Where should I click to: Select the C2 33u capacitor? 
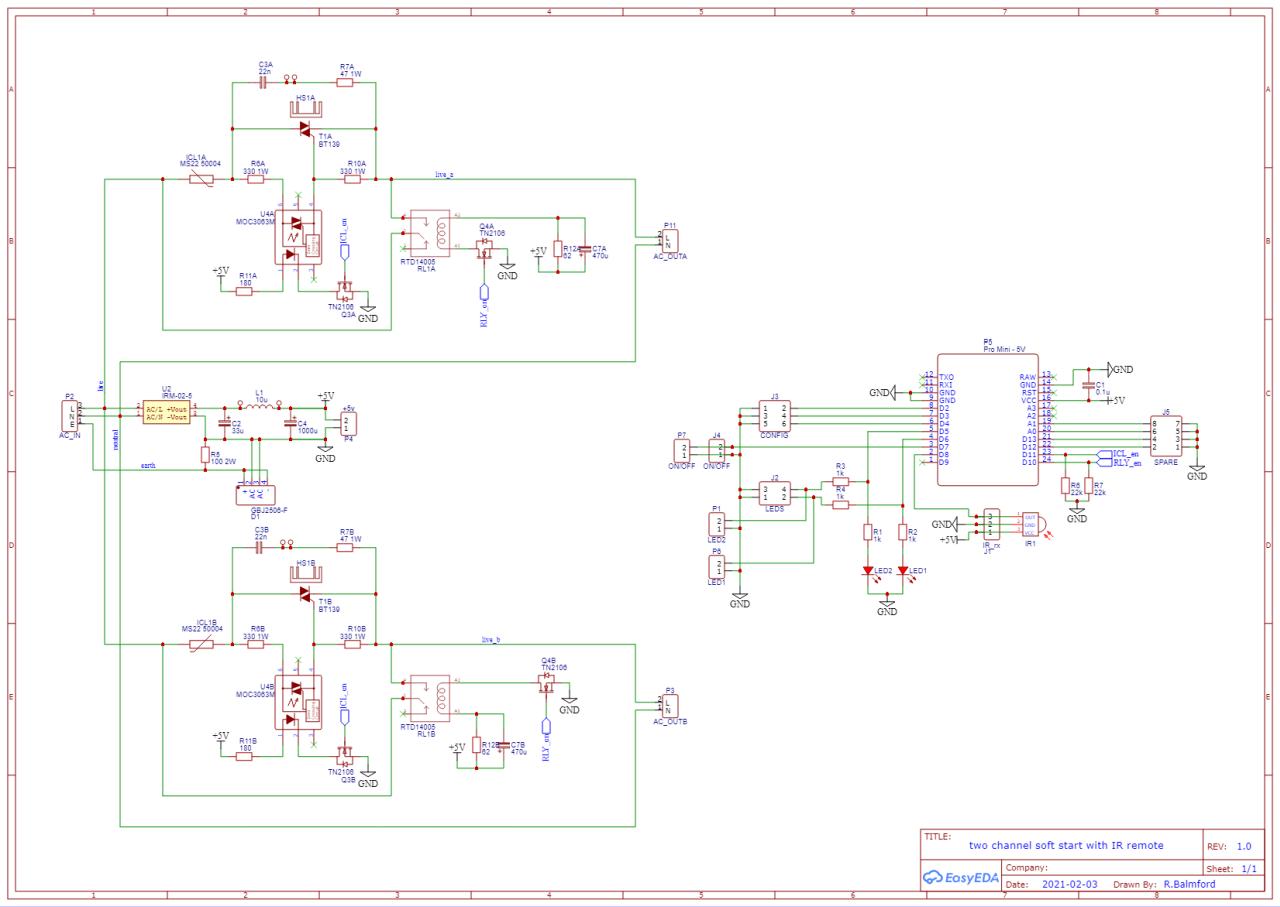click(x=226, y=423)
